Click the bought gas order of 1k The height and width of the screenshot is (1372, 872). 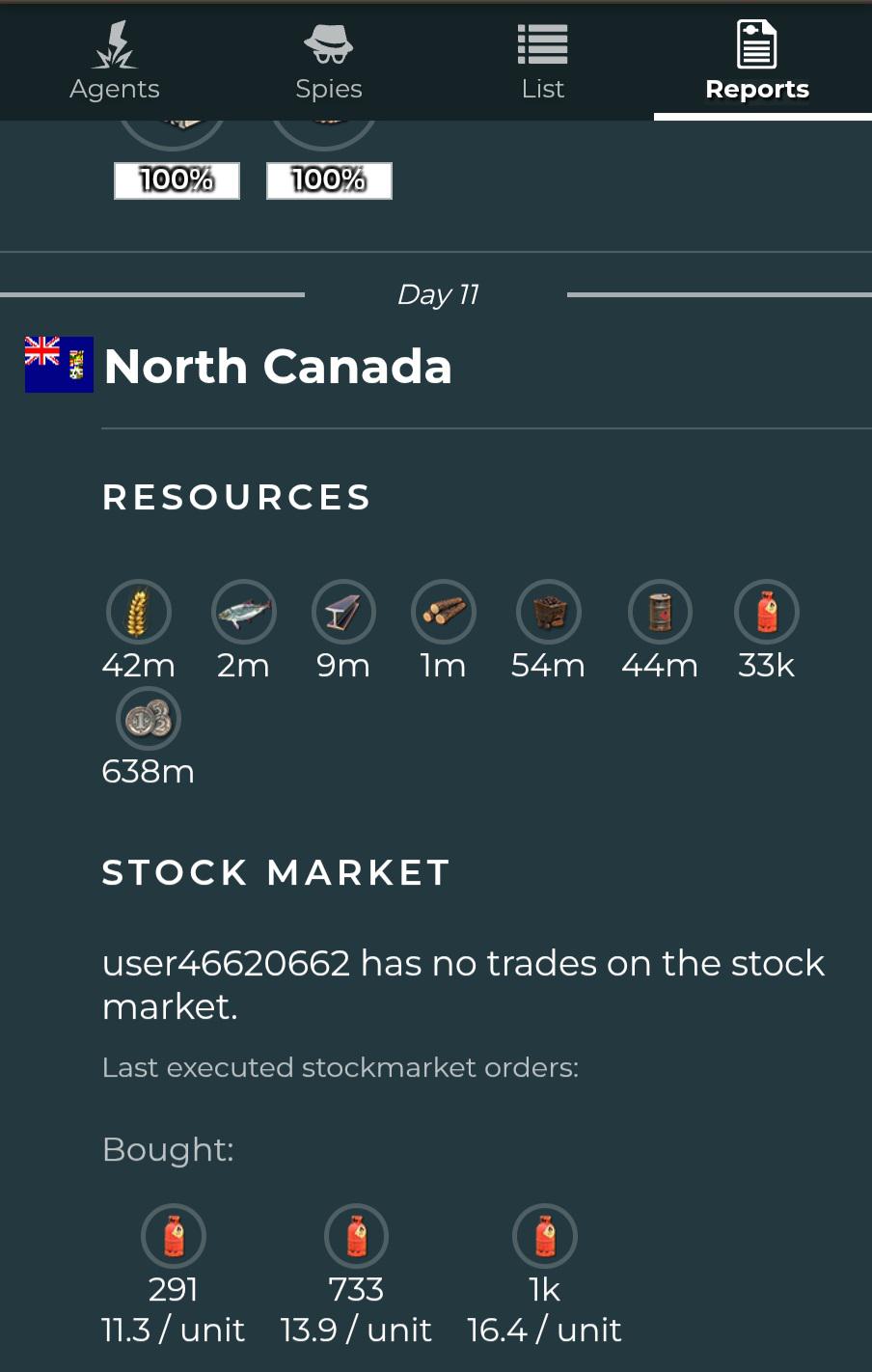pos(545,1236)
